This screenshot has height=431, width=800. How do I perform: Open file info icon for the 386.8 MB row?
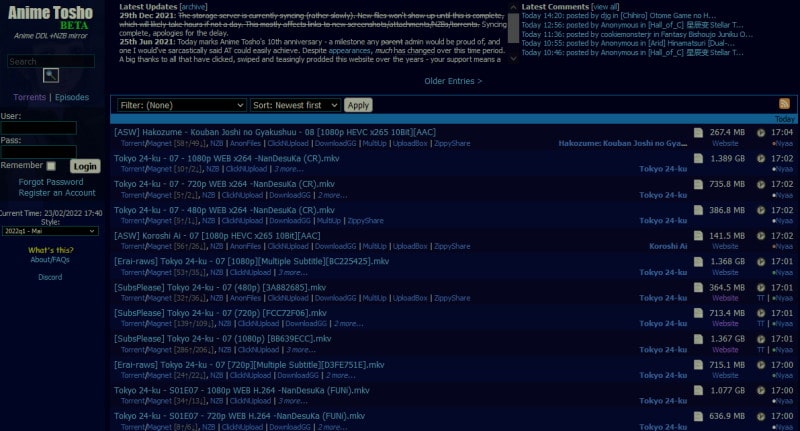coord(698,210)
